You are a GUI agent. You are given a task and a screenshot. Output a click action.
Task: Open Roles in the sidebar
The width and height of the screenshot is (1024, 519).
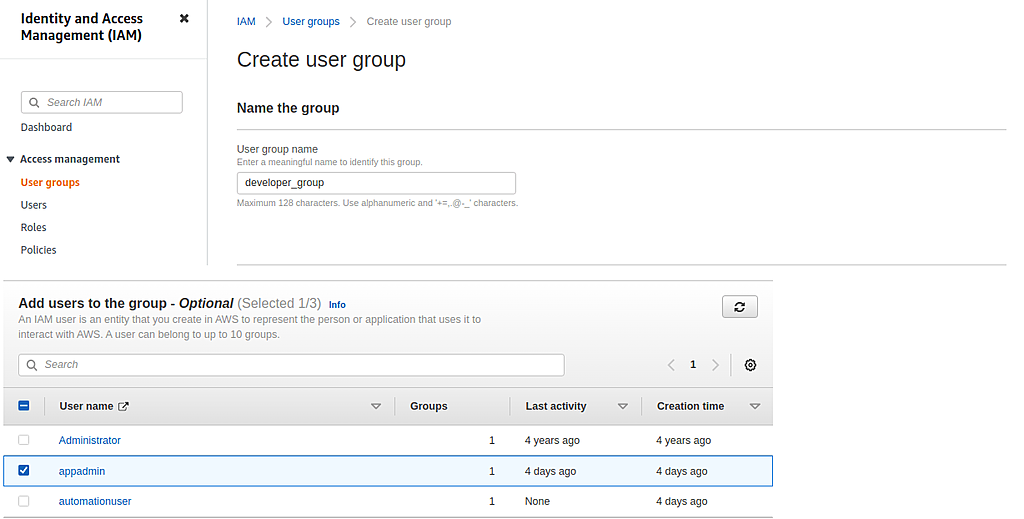pos(34,227)
